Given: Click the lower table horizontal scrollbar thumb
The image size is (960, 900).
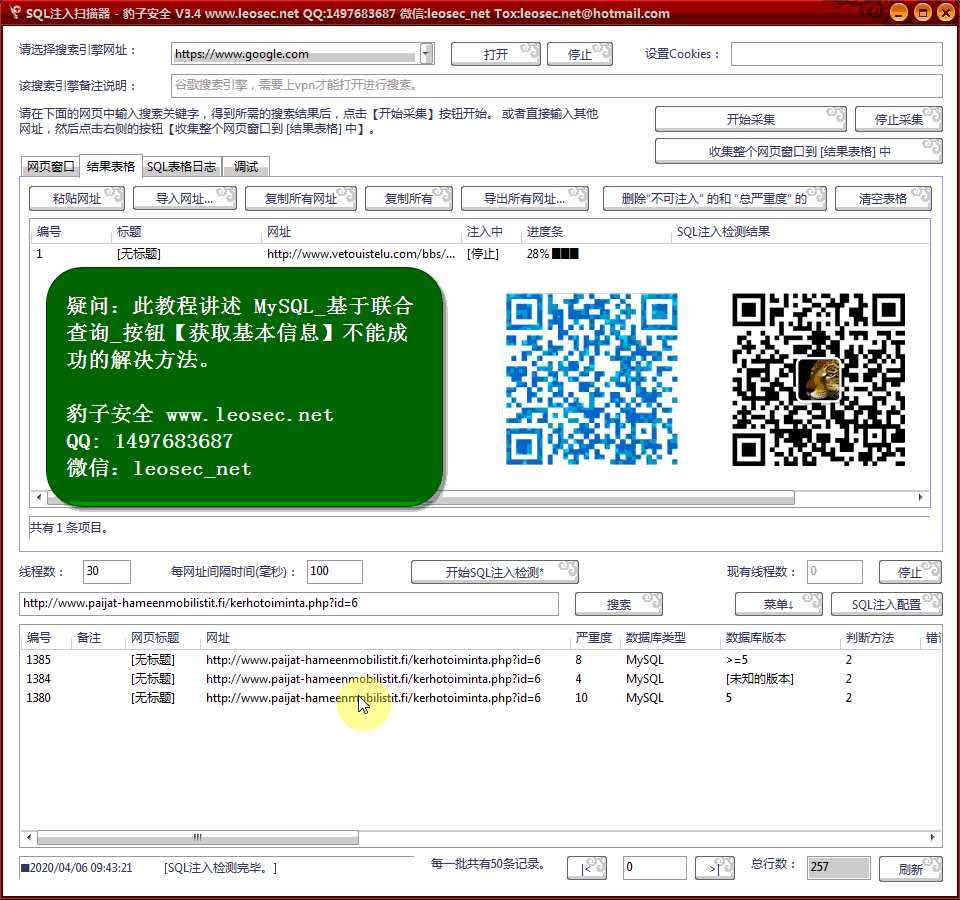Looking at the screenshot, I should (198, 837).
